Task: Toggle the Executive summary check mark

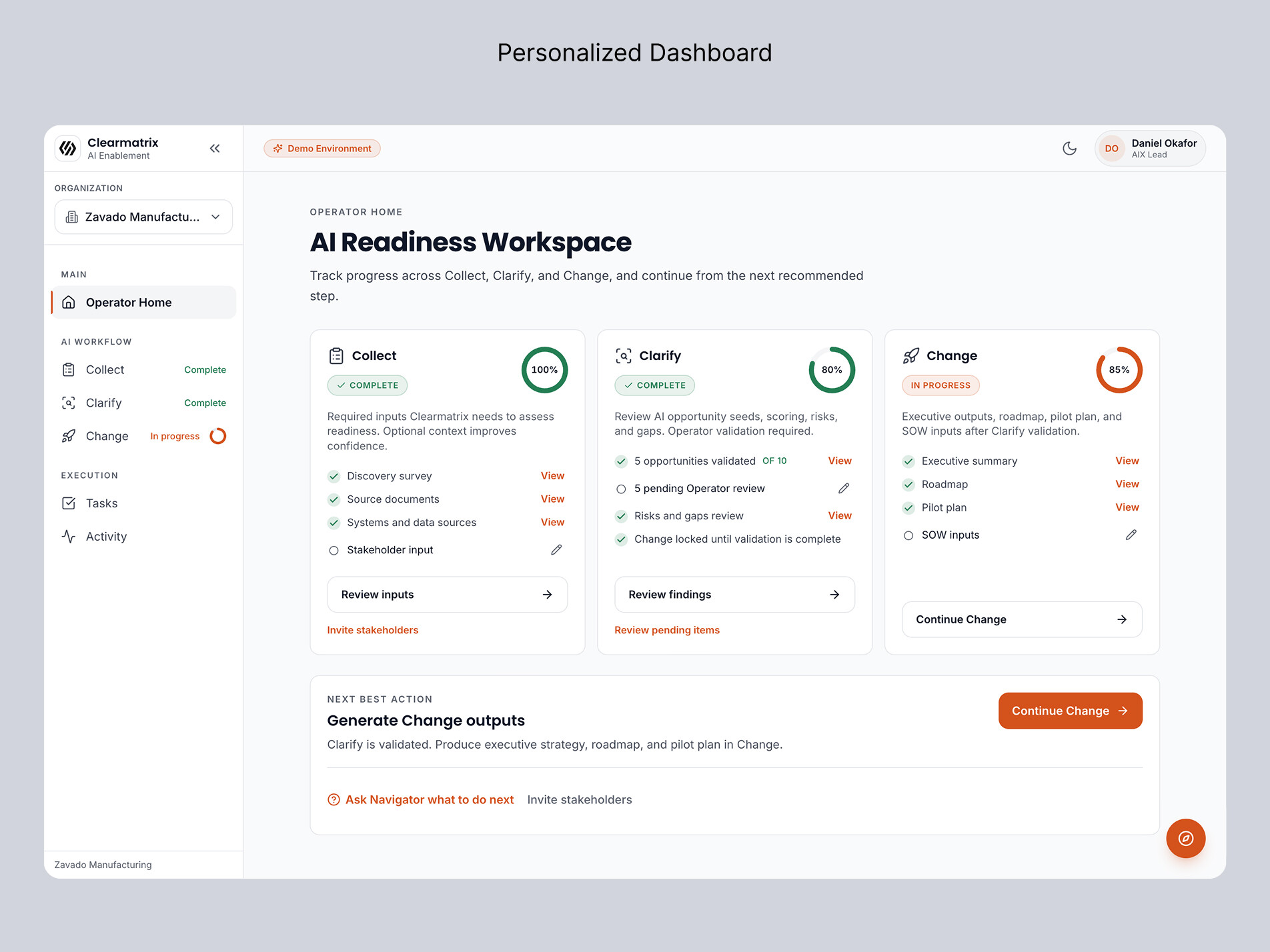Action: (909, 462)
